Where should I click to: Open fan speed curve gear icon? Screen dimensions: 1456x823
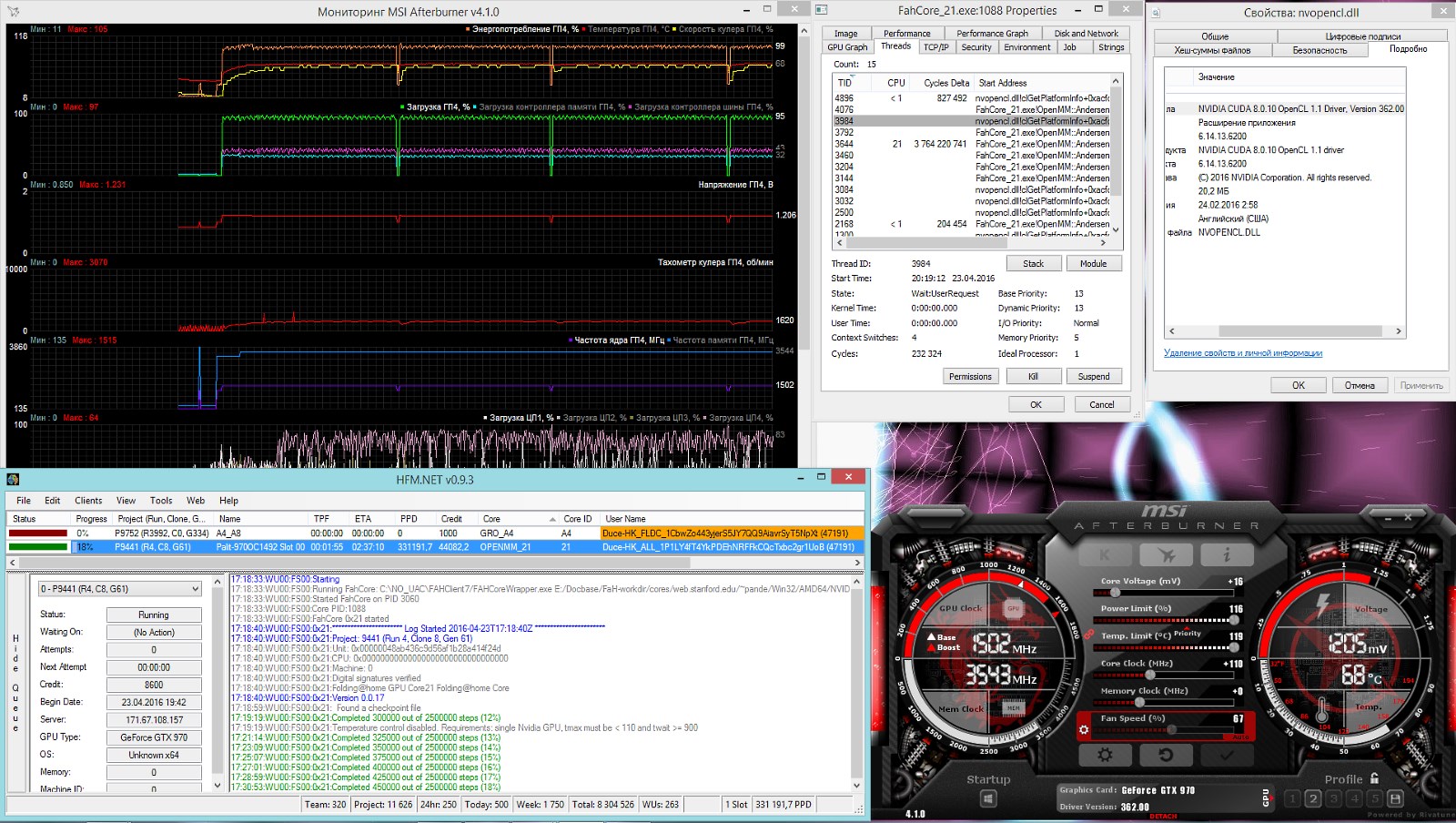[x=1084, y=729]
